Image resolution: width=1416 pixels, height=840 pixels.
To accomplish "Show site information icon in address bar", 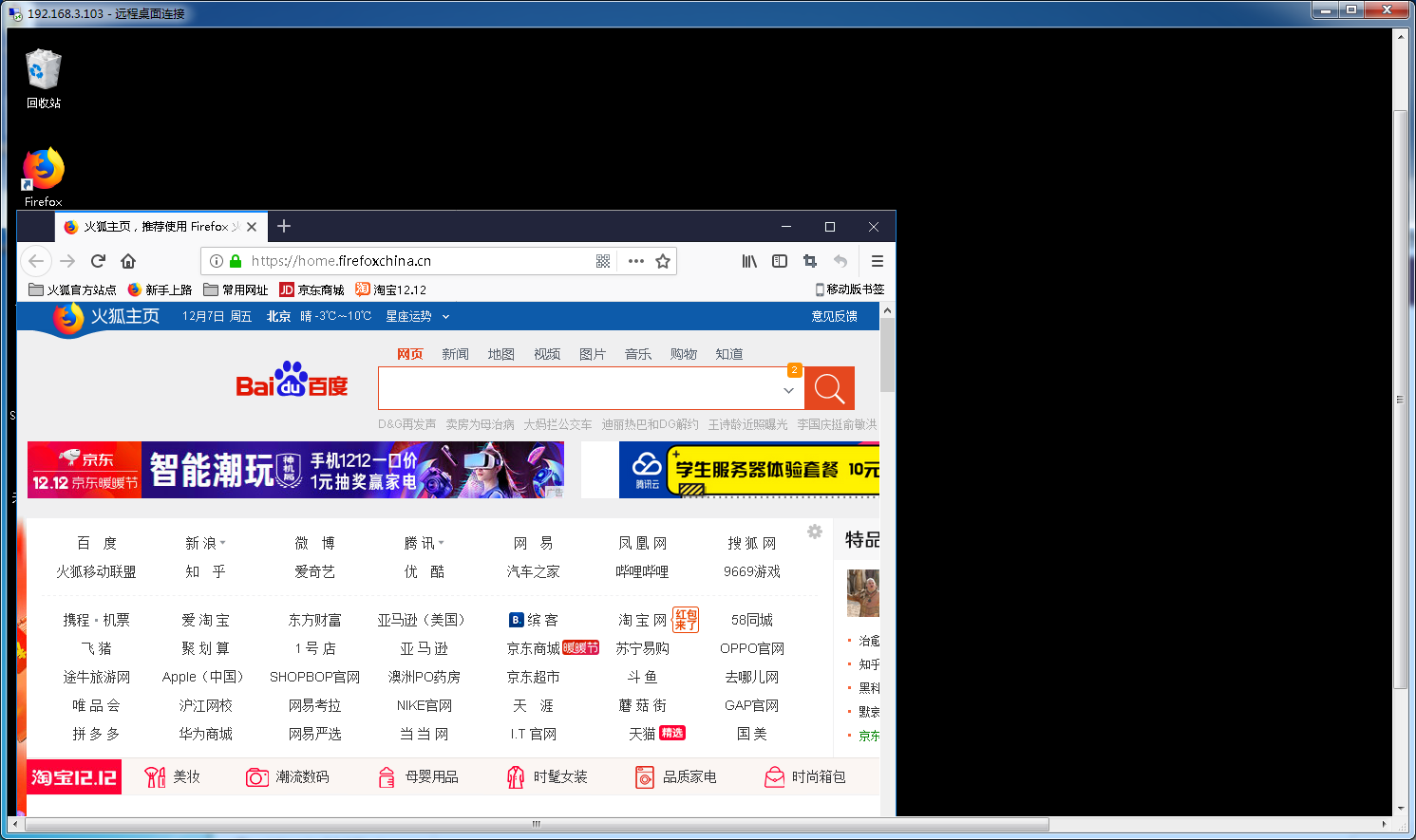I will [x=217, y=261].
